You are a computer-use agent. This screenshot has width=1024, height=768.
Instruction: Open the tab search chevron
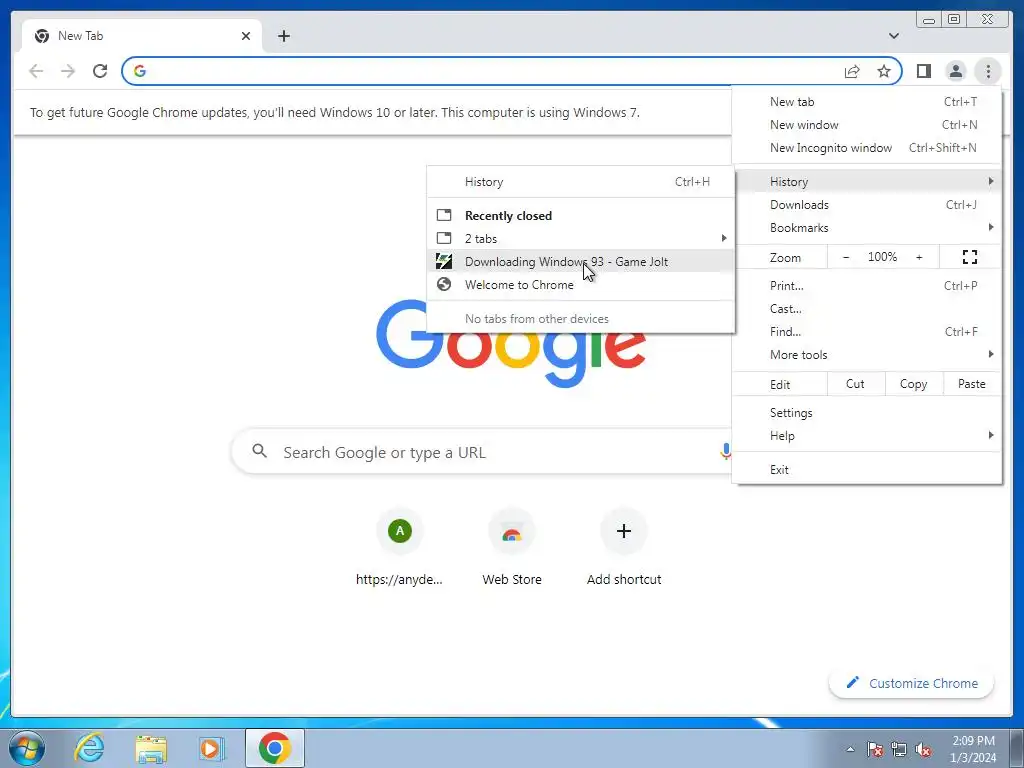click(x=893, y=36)
